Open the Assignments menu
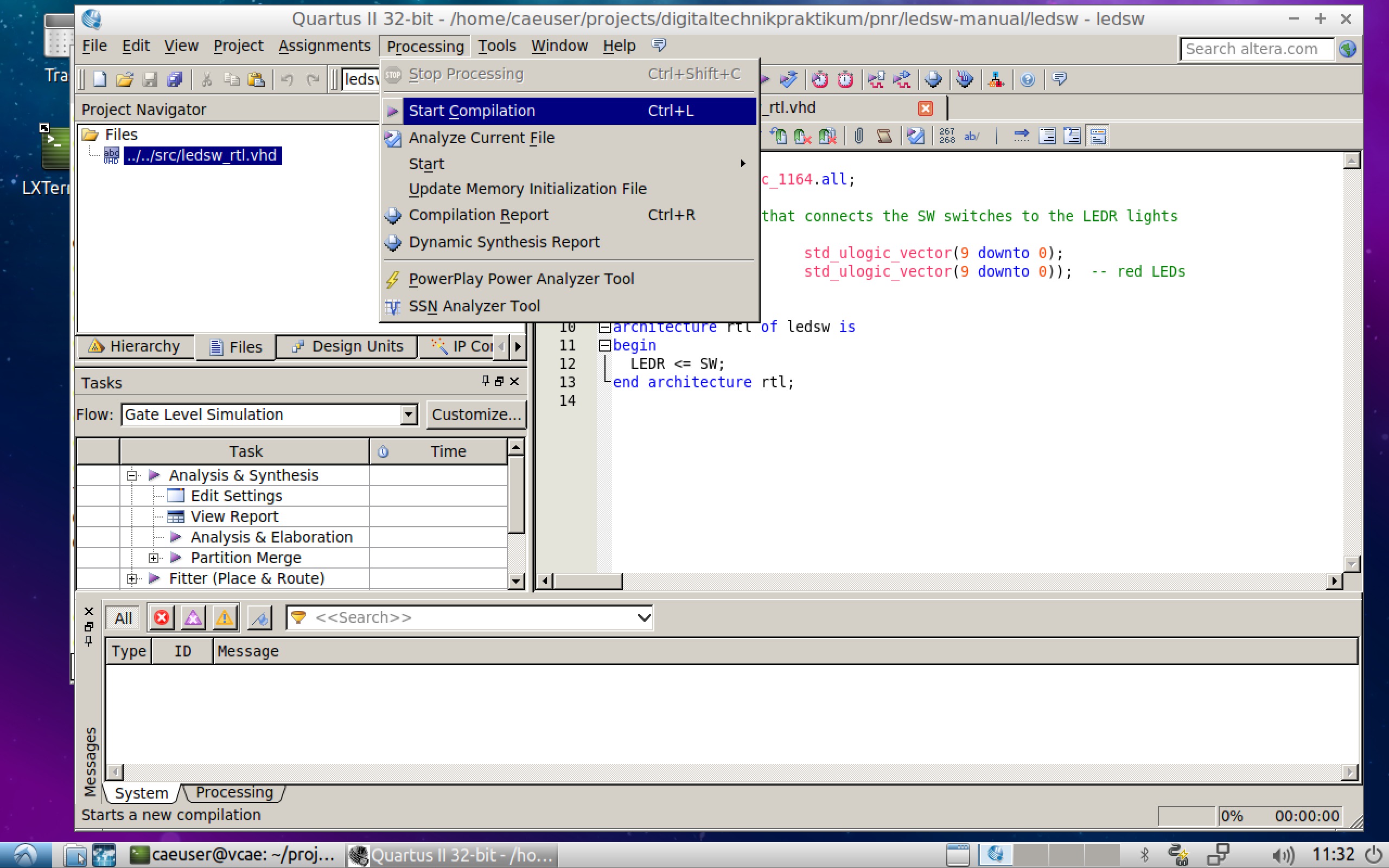 pos(324,46)
